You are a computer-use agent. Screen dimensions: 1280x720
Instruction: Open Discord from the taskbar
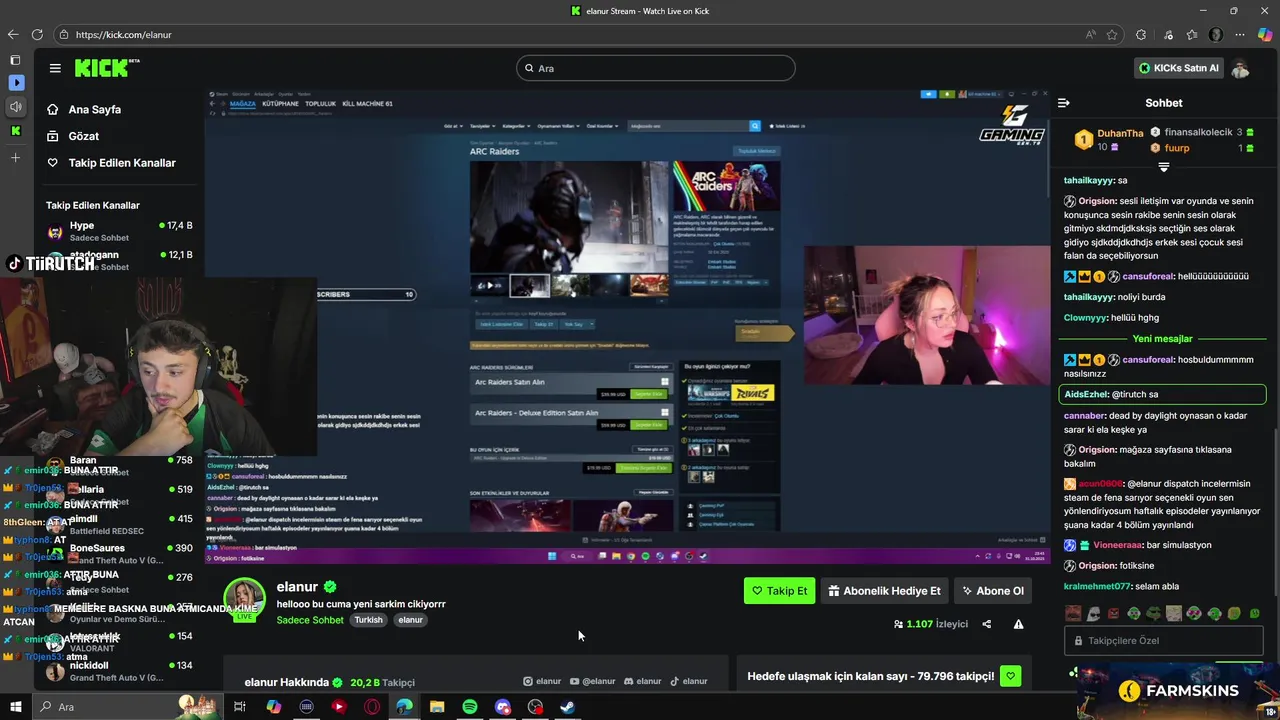click(503, 707)
